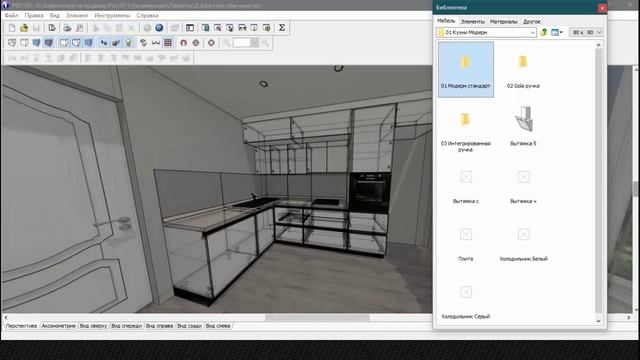
Task: Click the blue globe icon in top toolbar
Action: [159, 28]
